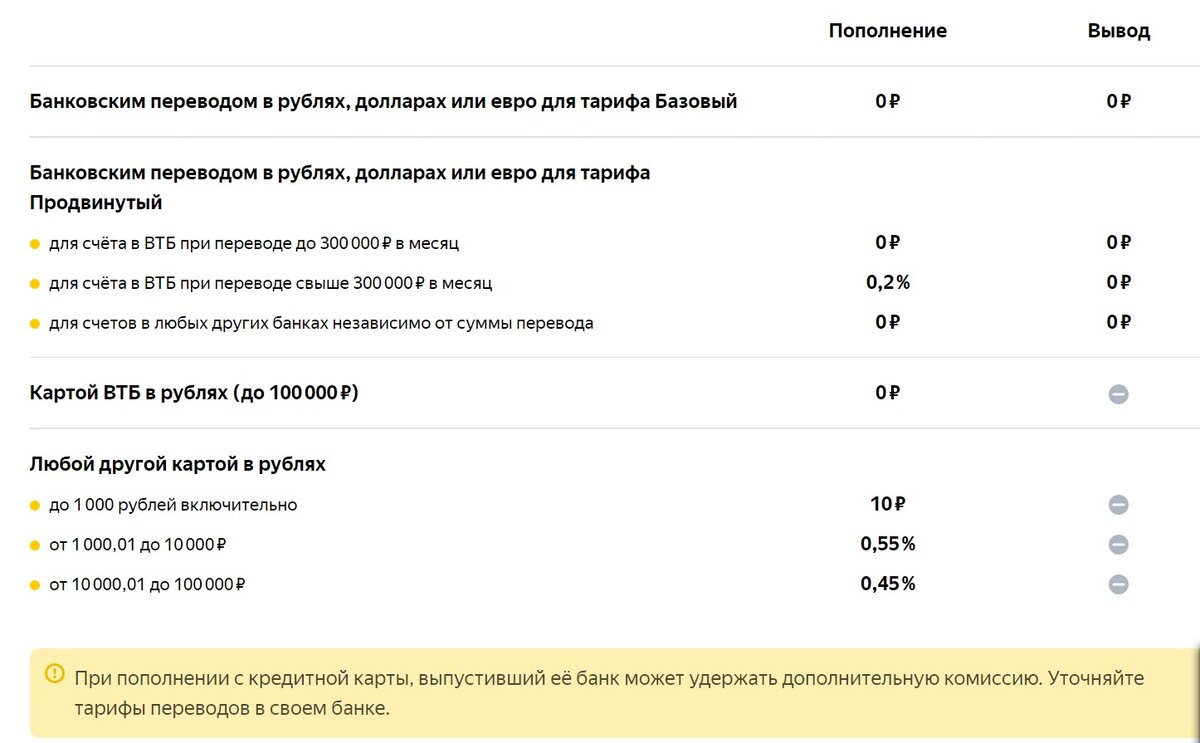The height and width of the screenshot is (743, 1200).
Task: Click yellow bullet before любых других банках row
Action: coord(35,324)
